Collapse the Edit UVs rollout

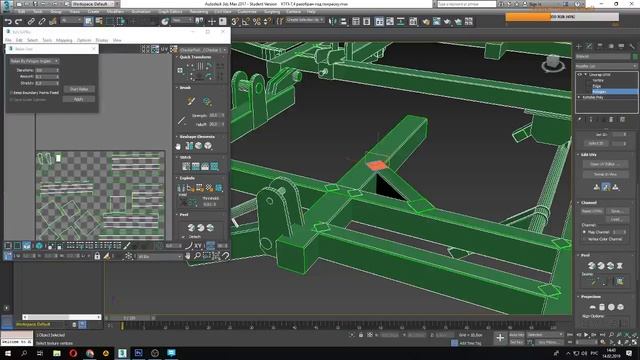tap(588, 155)
